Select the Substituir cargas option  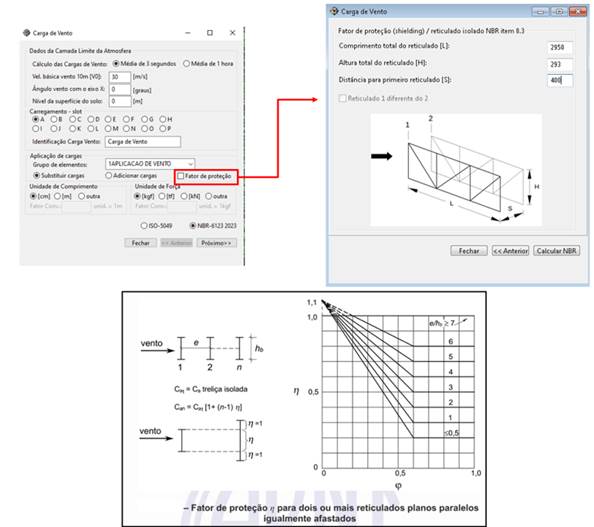click(59, 175)
